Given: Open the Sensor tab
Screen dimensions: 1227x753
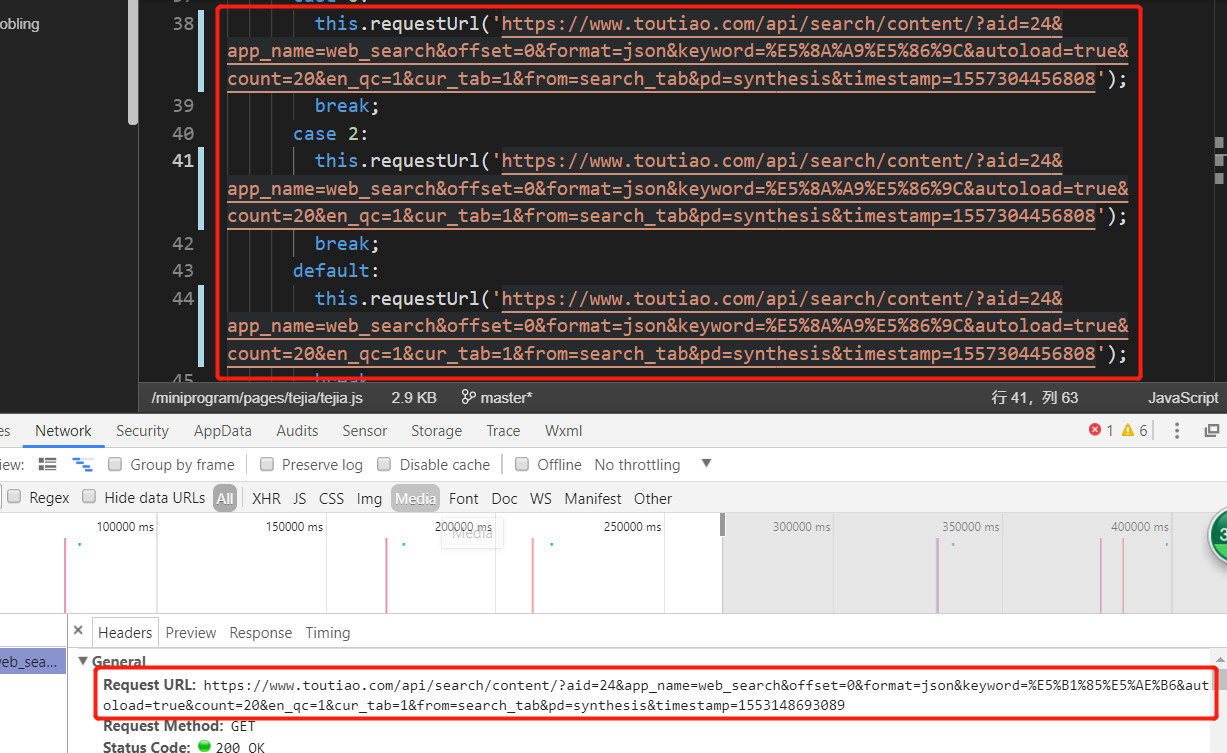Looking at the screenshot, I should point(365,431).
